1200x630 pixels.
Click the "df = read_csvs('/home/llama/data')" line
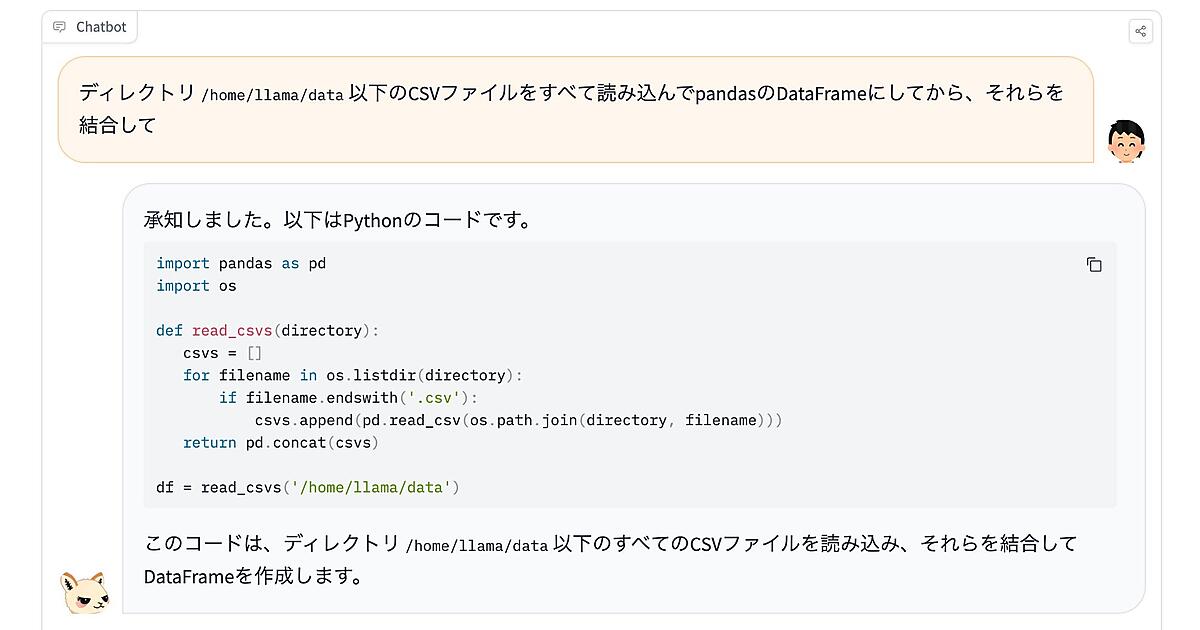click(307, 487)
